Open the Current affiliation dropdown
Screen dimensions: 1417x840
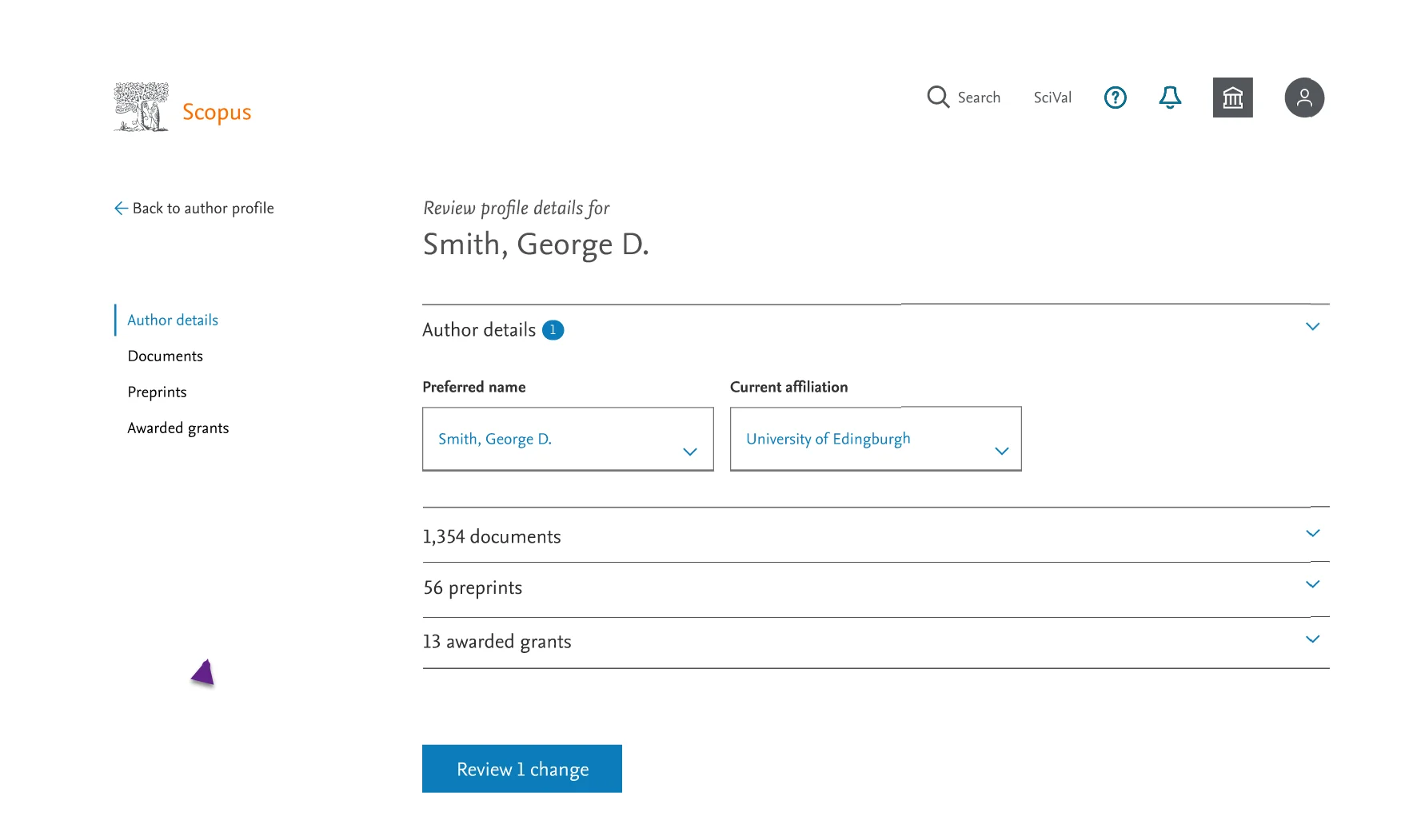click(1001, 452)
